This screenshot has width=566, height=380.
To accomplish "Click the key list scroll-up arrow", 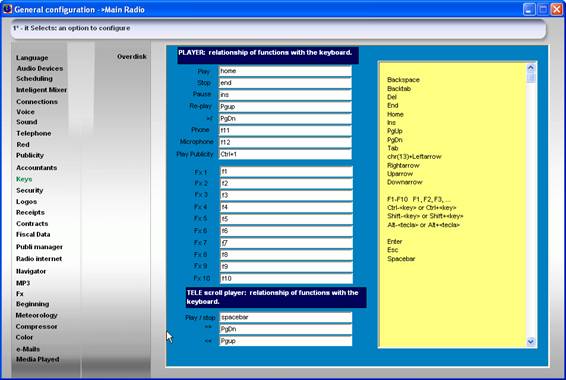I will pos(531,67).
